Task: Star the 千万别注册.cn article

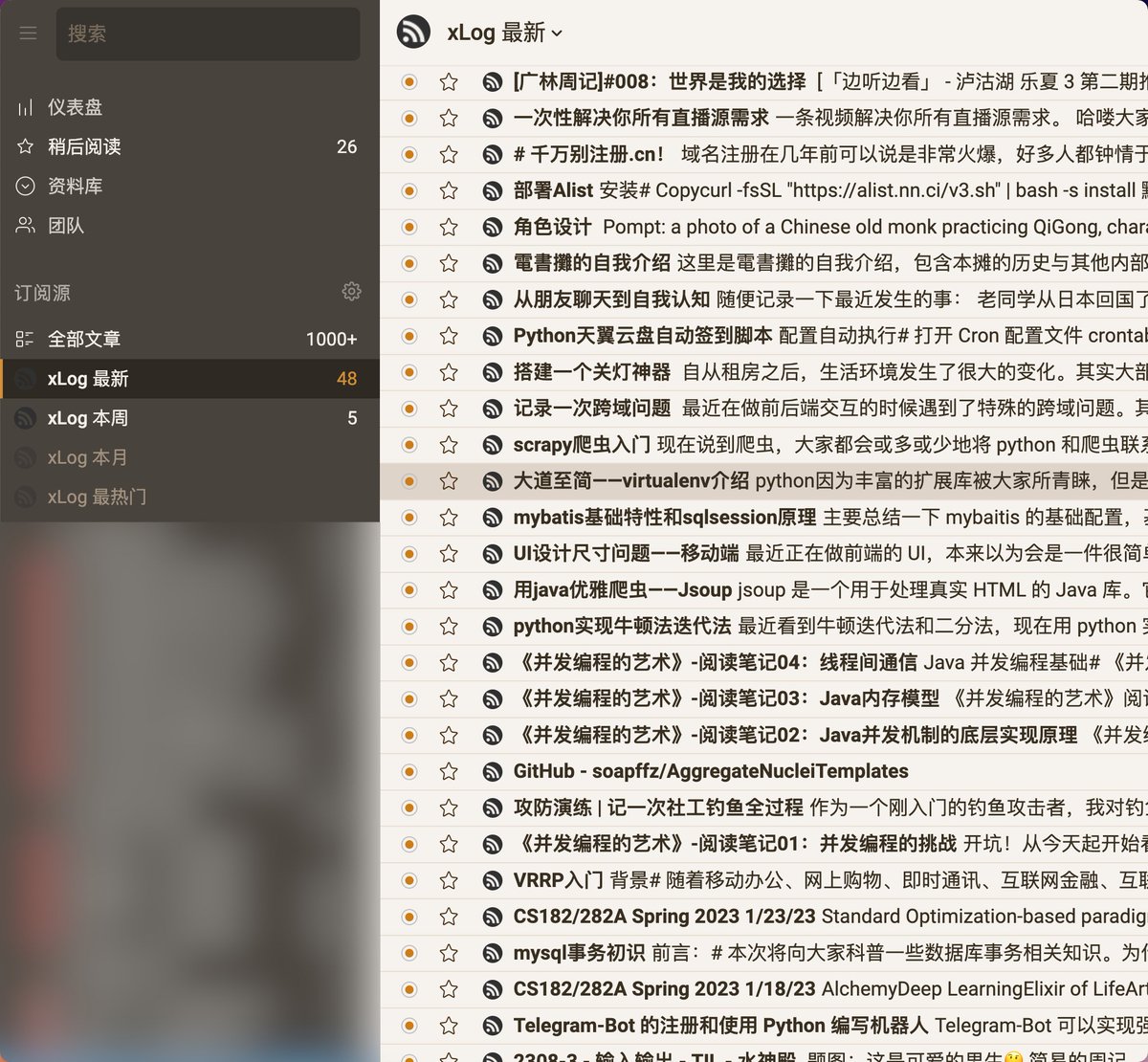Action: [x=449, y=155]
